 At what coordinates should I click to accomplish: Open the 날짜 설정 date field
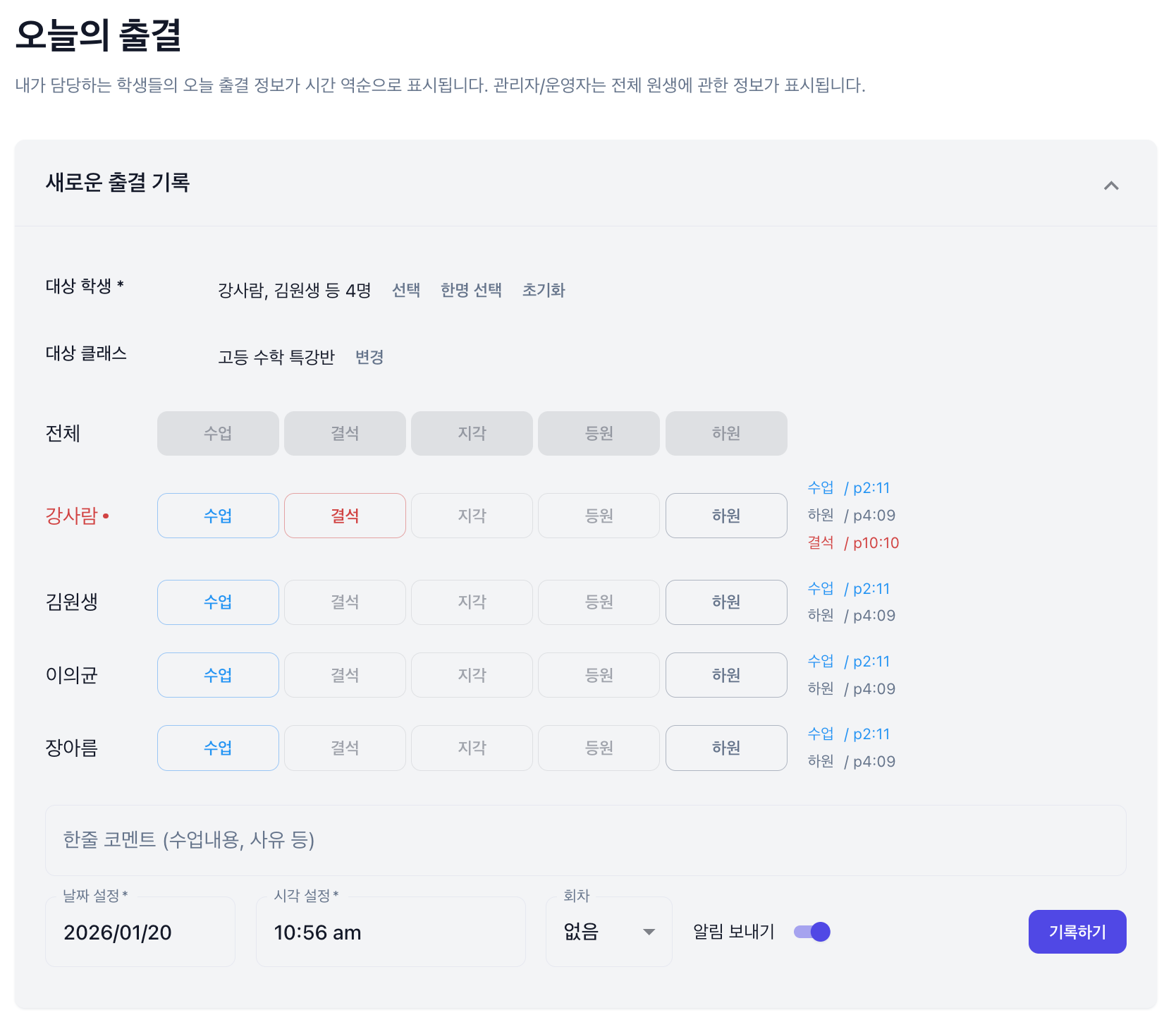140,932
